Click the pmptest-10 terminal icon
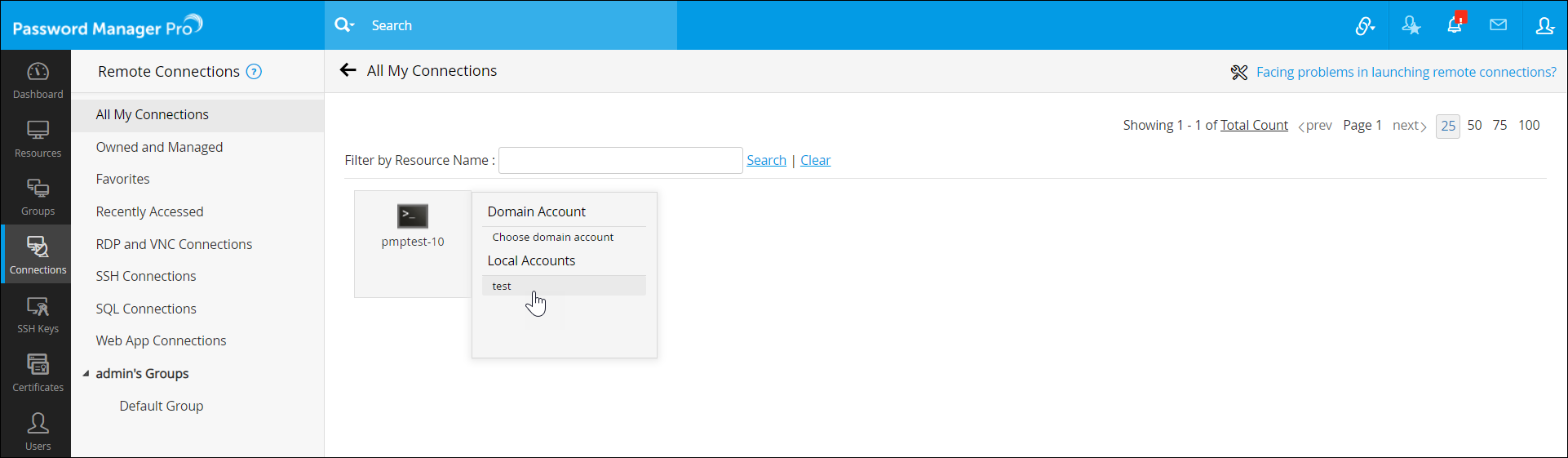The width and height of the screenshot is (1568, 458). coord(413,216)
